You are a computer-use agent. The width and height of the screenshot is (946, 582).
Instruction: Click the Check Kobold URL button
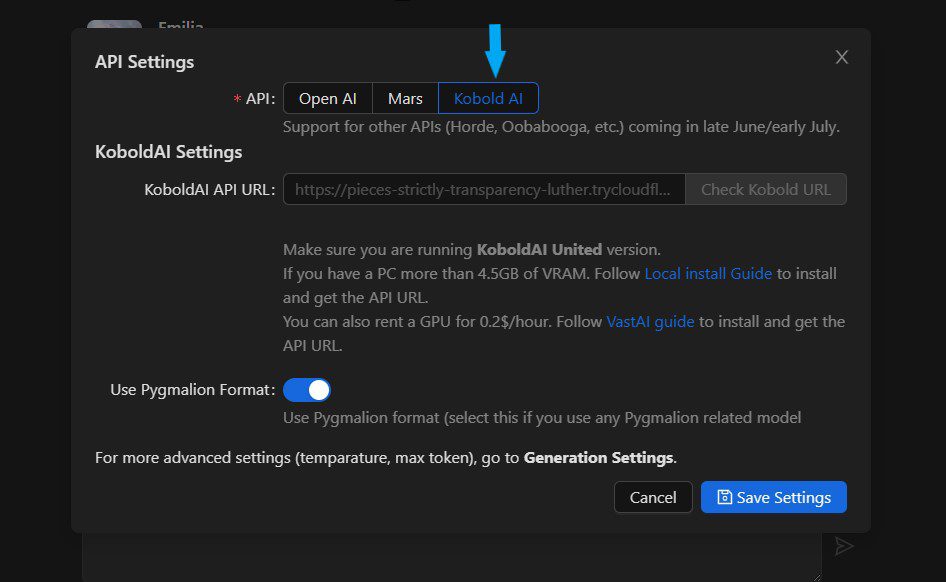766,189
